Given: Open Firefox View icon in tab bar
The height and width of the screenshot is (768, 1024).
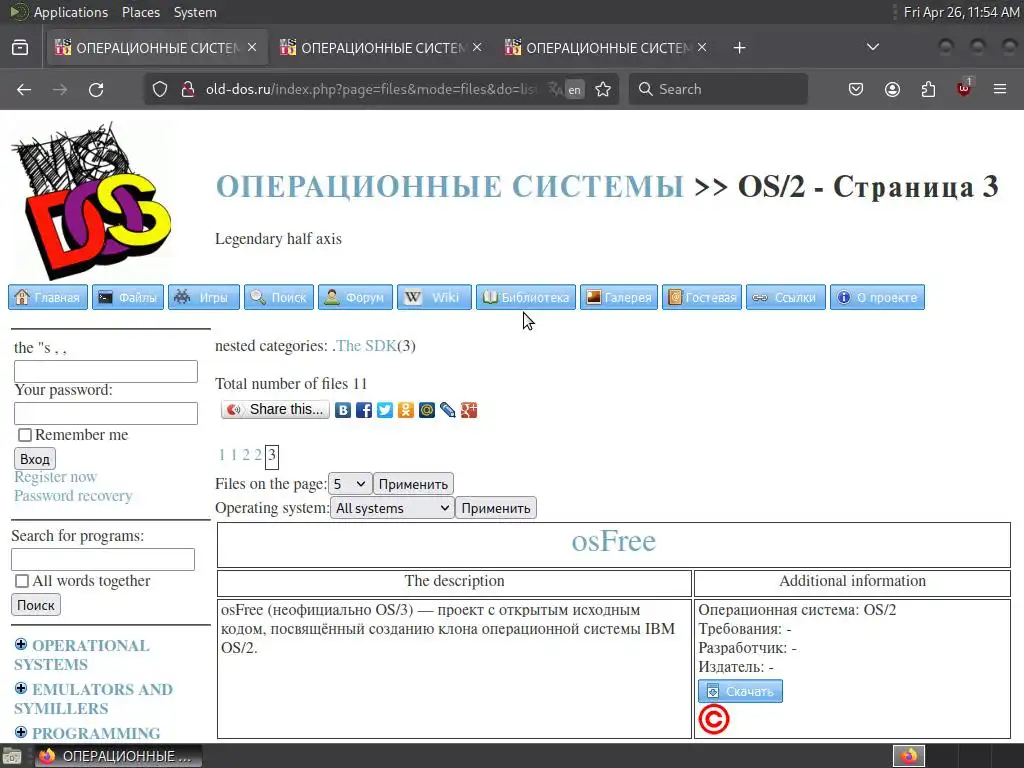Looking at the screenshot, I should pyautogui.click(x=20, y=48).
